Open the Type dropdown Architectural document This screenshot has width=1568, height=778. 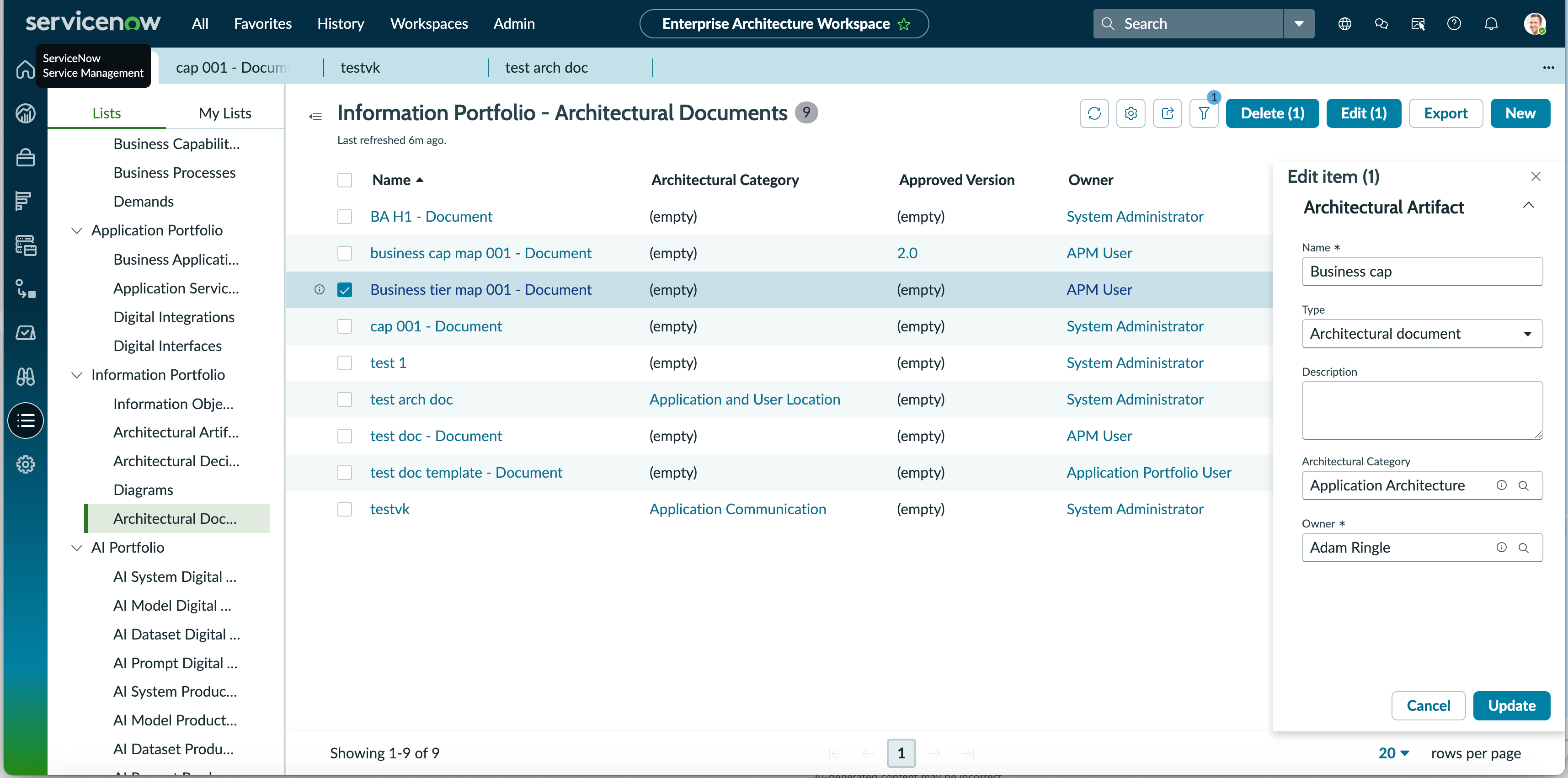click(1421, 334)
